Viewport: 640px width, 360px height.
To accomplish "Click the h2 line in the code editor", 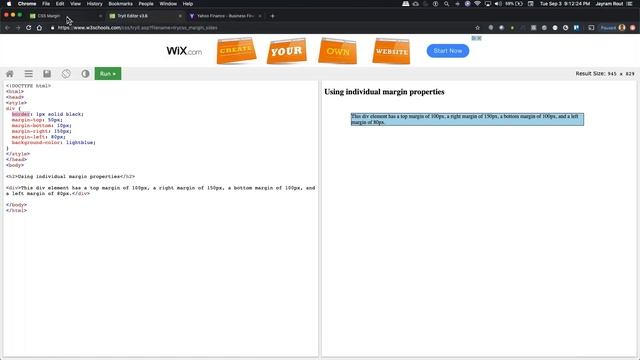I will pos(70,176).
